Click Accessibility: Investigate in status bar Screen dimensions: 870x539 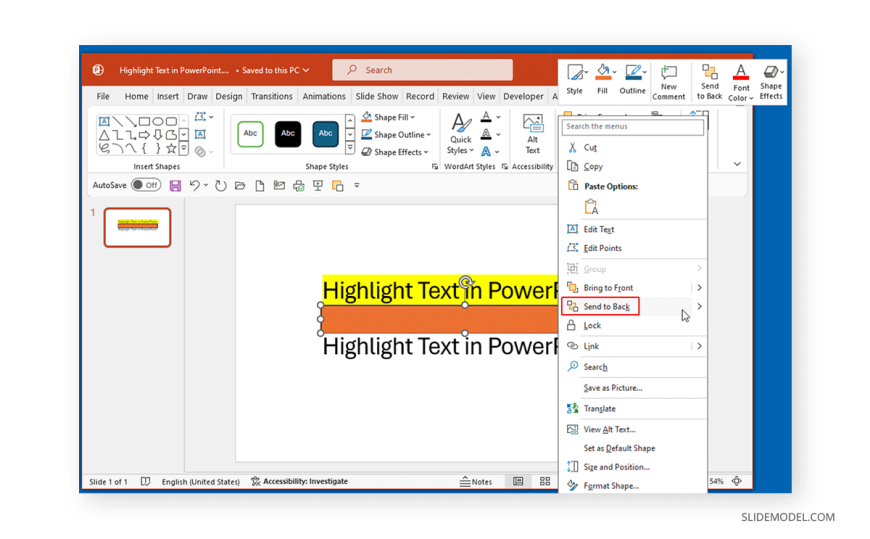(x=300, y=481)
